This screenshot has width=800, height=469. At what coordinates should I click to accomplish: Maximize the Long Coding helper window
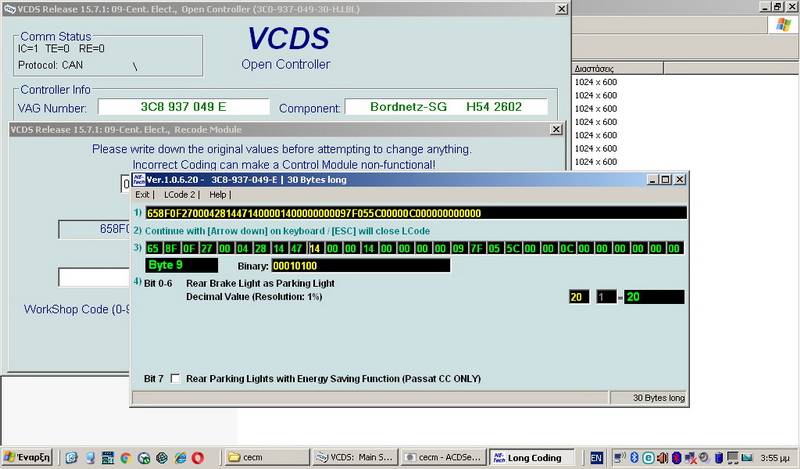click(x=666, y=180)
